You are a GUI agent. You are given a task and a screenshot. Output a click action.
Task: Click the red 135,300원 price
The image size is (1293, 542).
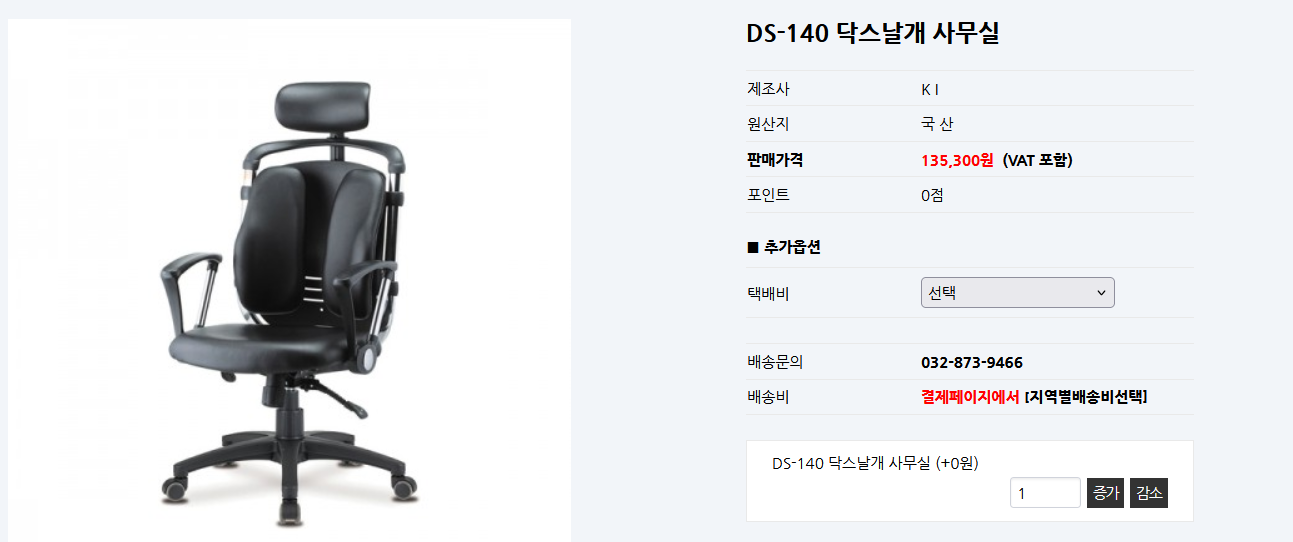tap(957, 160)
